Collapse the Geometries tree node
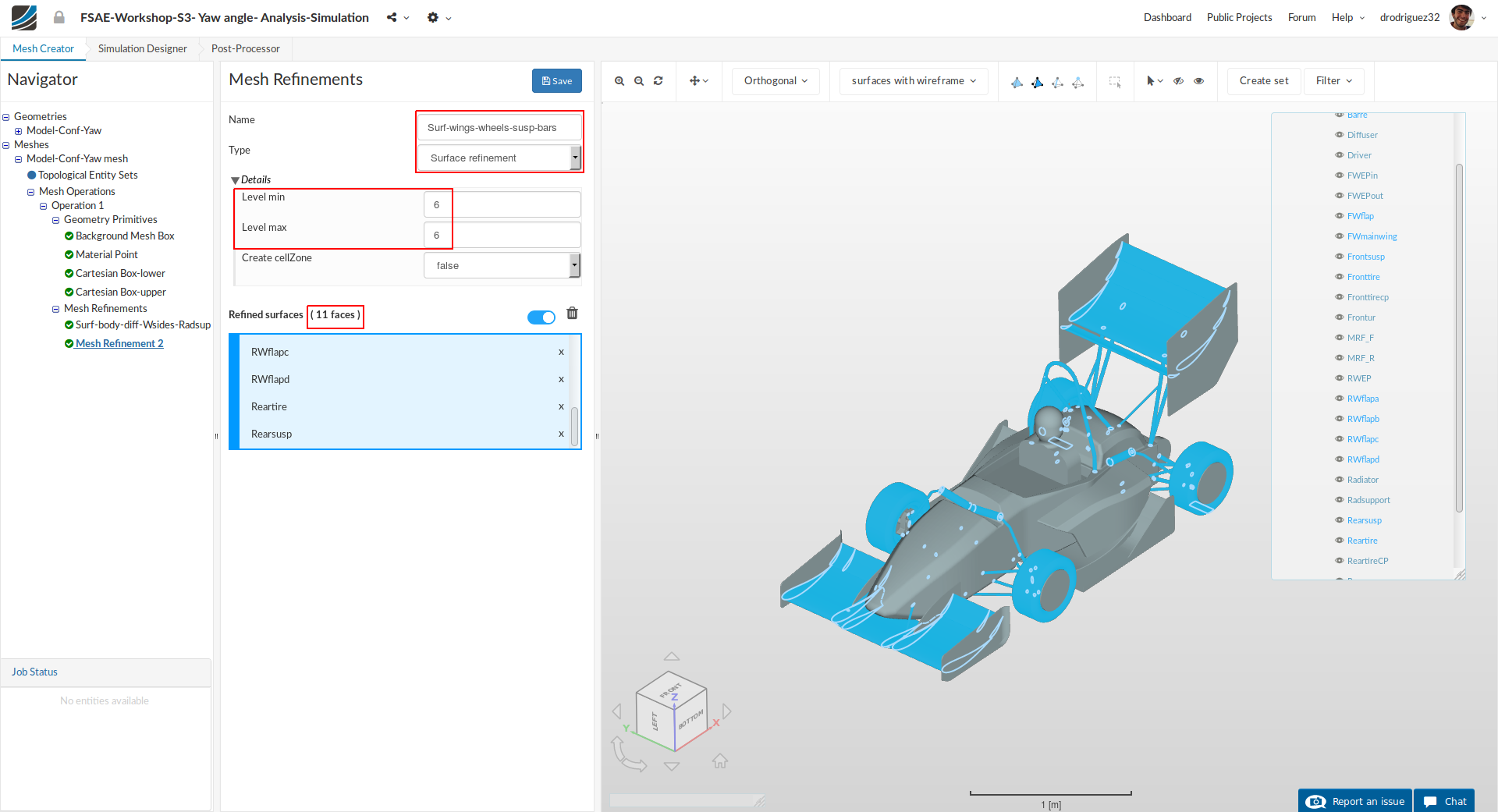The height and width of the screenshot is (812, 1498). pyautogui.click(x=6, y=117)
